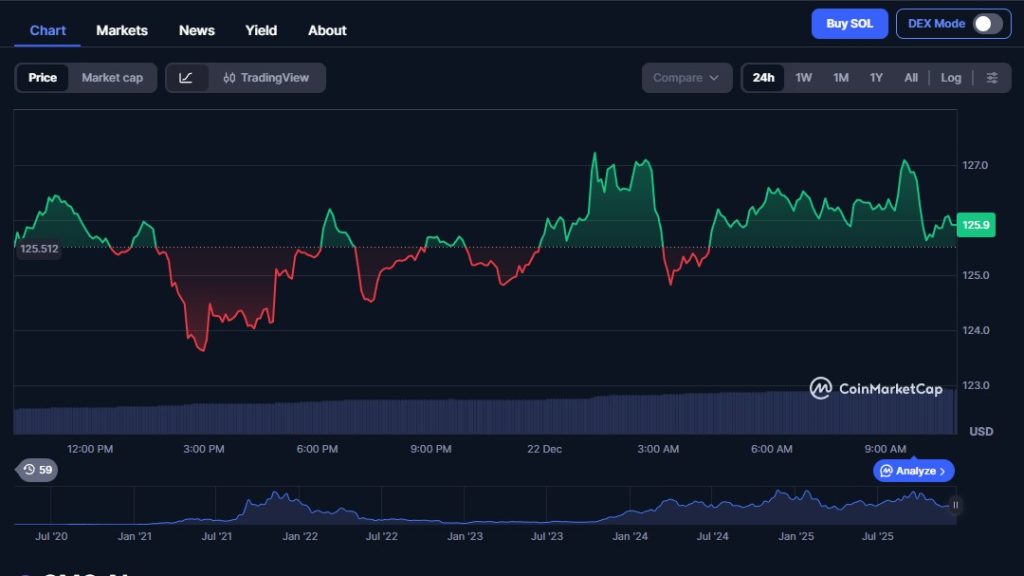Click the range slider pause handle

point(955,505)
